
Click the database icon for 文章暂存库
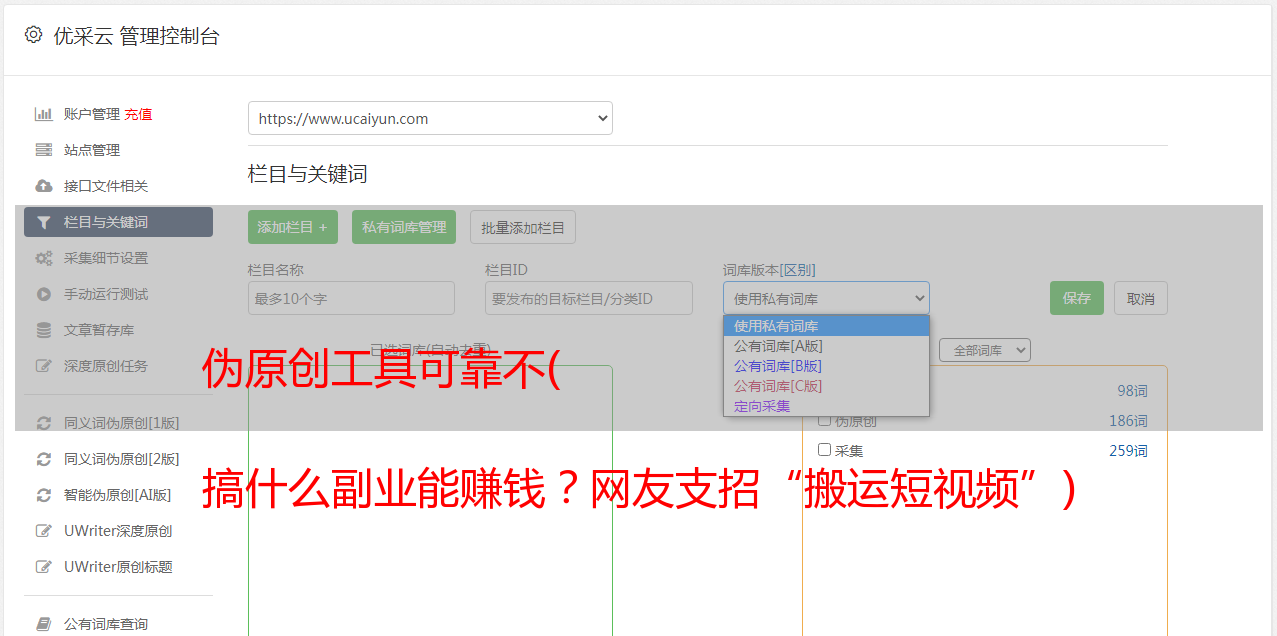[x=43, y=330]
